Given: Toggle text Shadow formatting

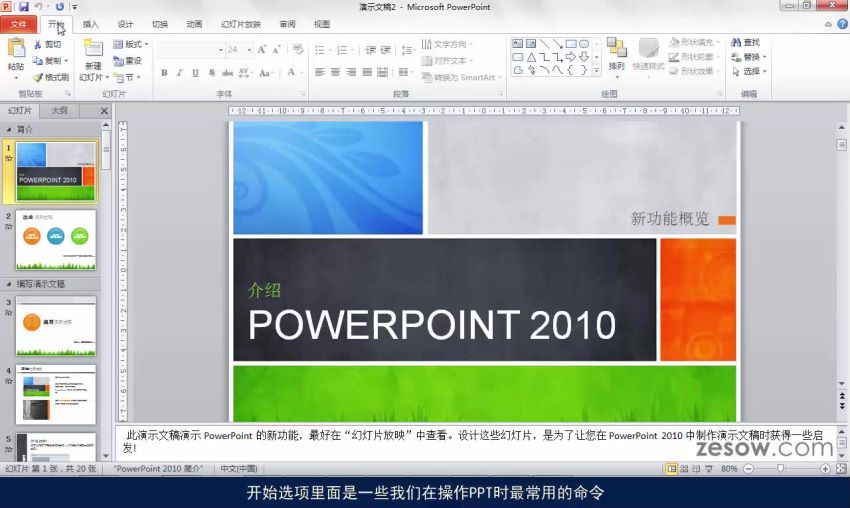Looking at the screenshot, I should click(211, 73).
